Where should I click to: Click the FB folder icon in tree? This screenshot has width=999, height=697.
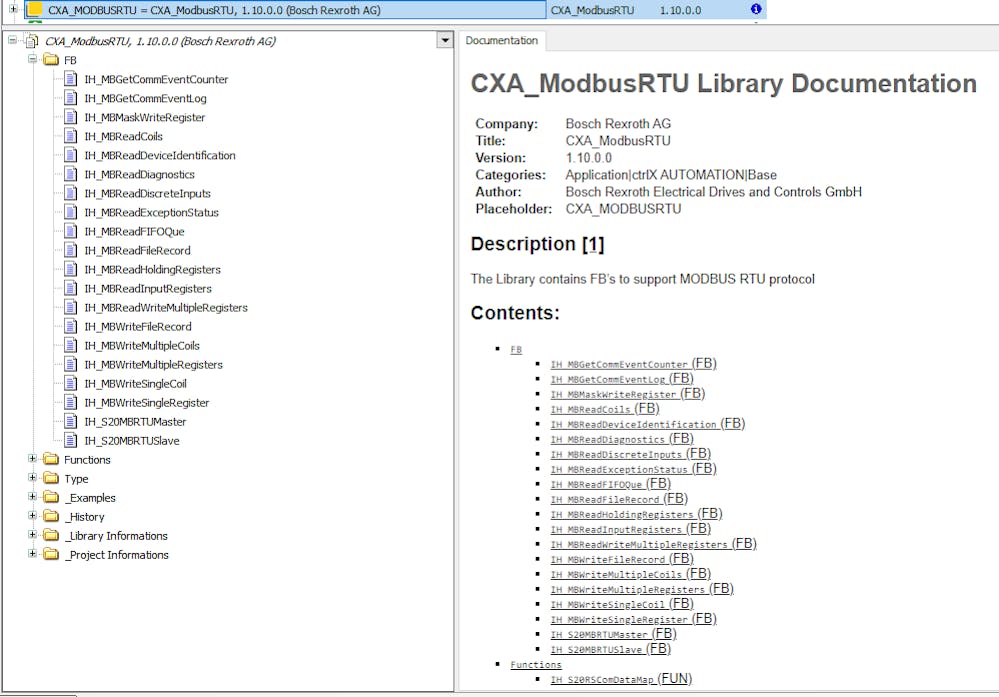coord(50,61)
